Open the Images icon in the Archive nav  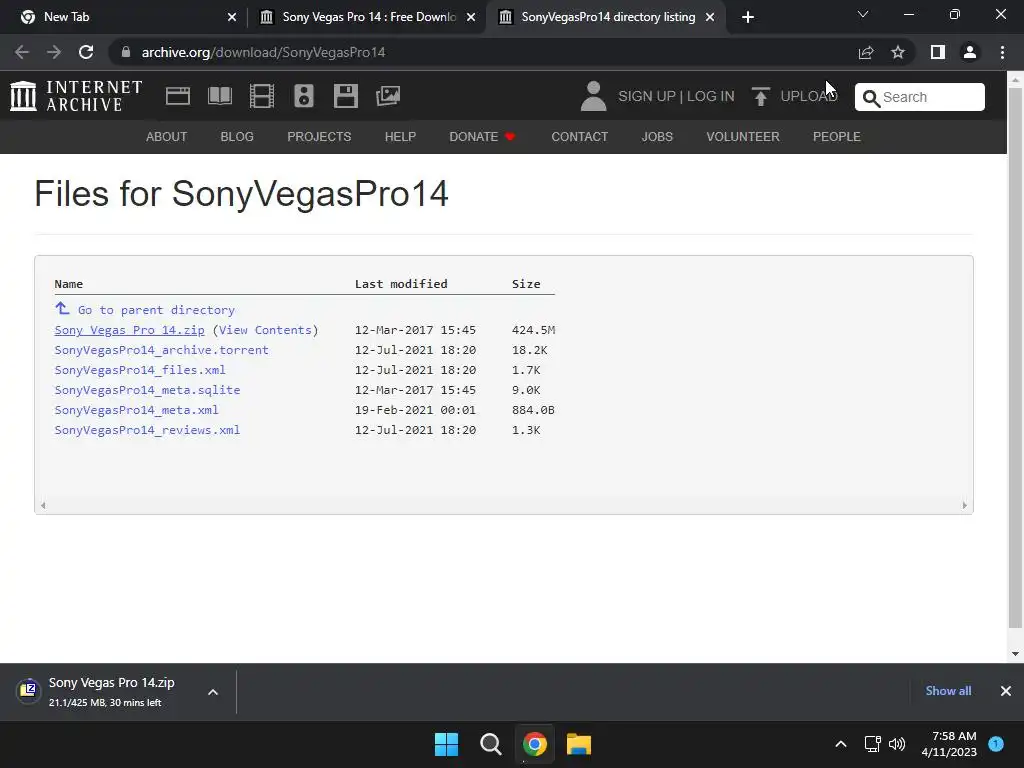388,96
